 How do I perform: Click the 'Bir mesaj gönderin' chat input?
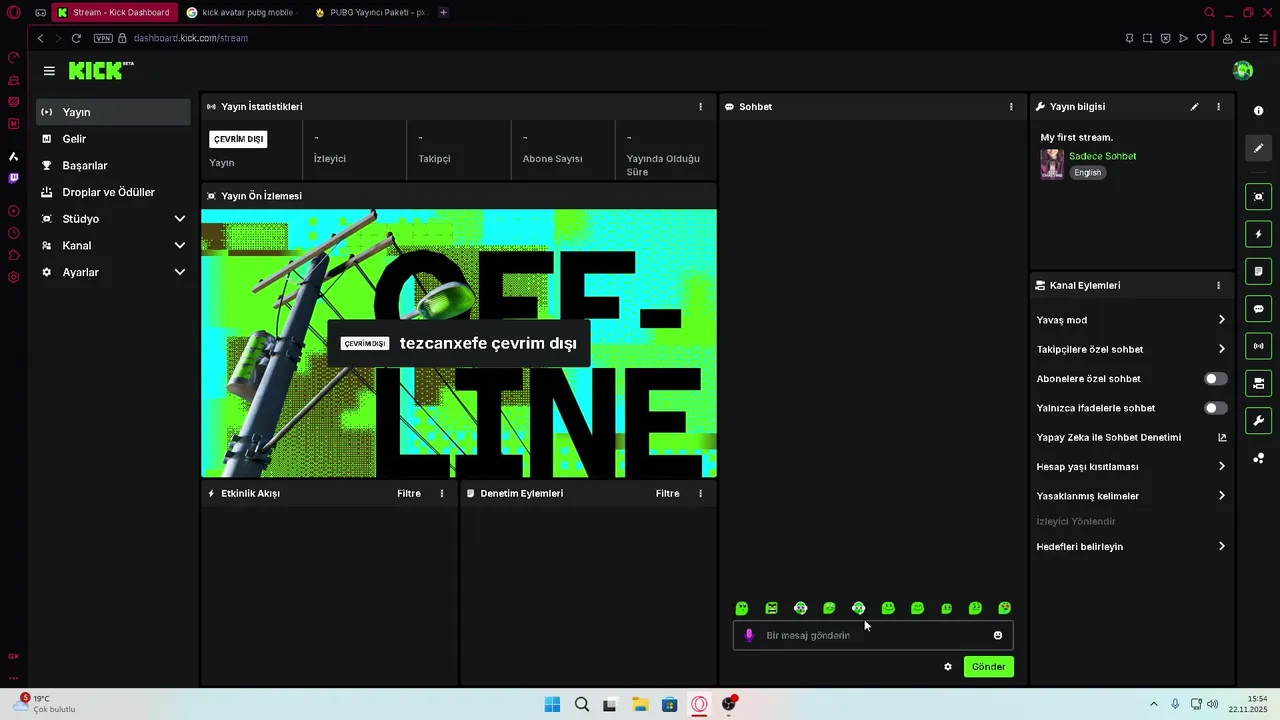[x=873, y=635]
